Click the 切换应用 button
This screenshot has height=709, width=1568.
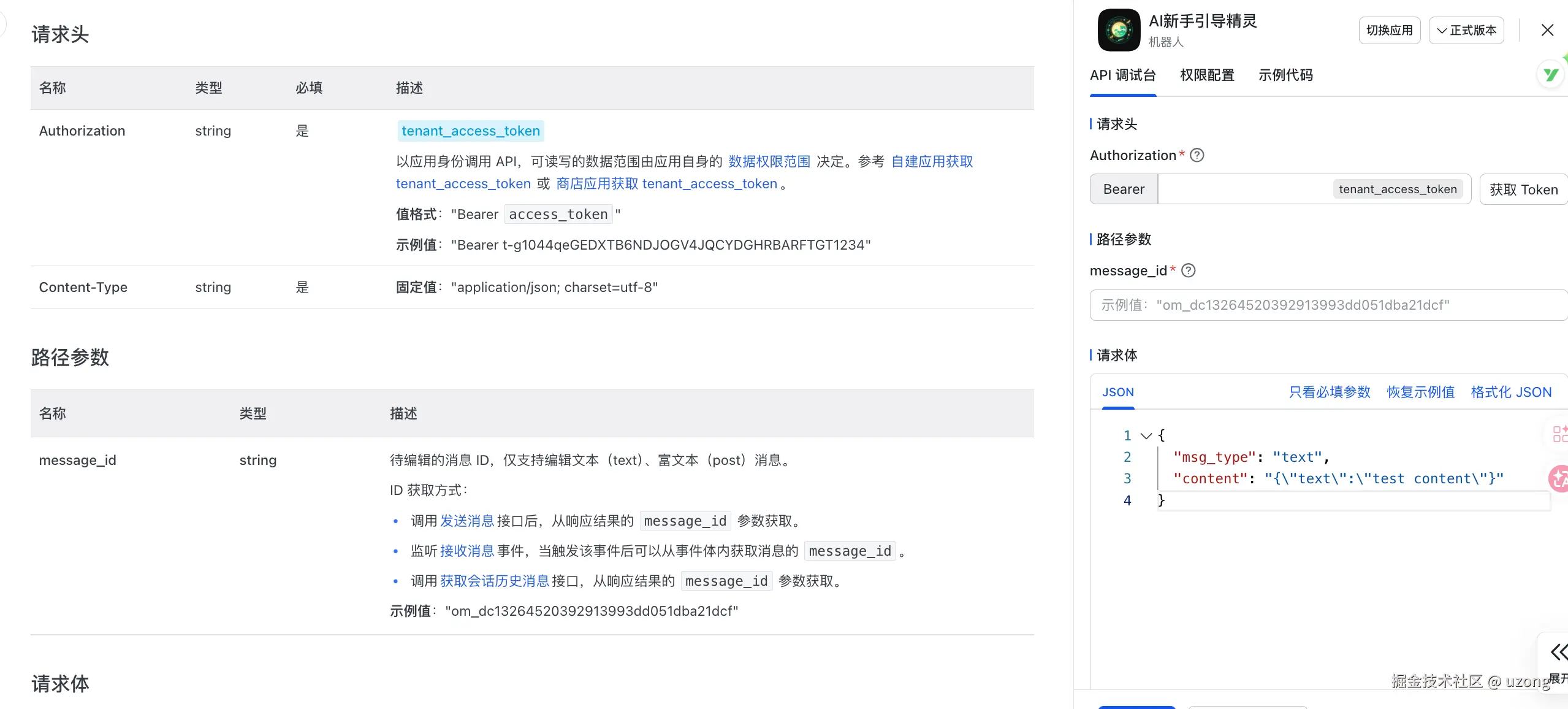click(1389, 30)
